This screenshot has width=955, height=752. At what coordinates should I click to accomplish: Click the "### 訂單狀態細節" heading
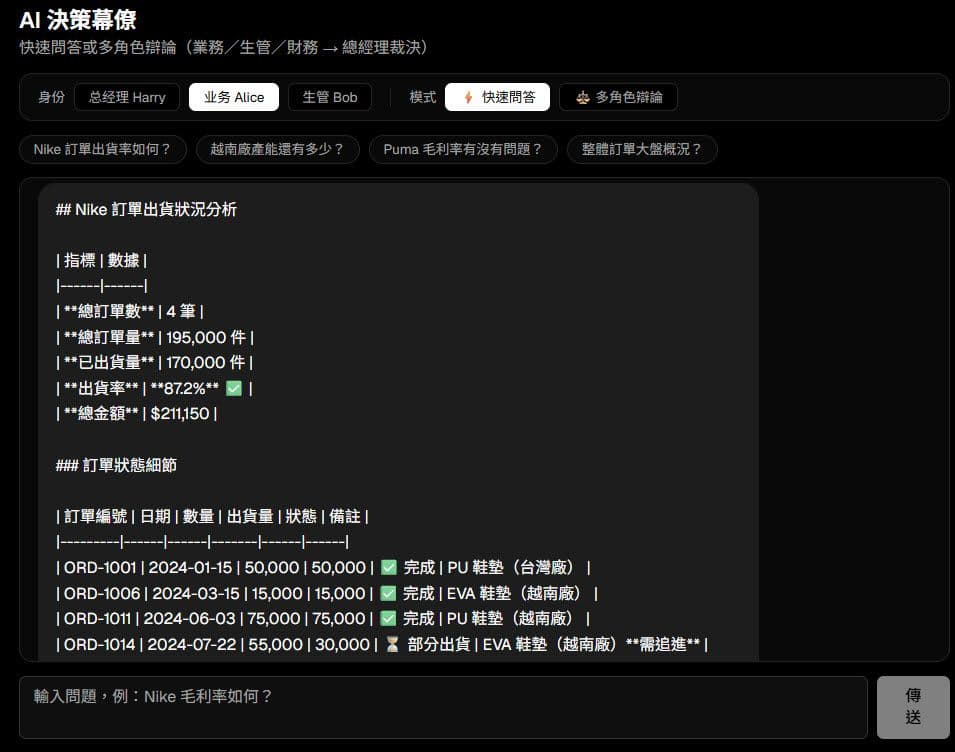click(116, 465)
